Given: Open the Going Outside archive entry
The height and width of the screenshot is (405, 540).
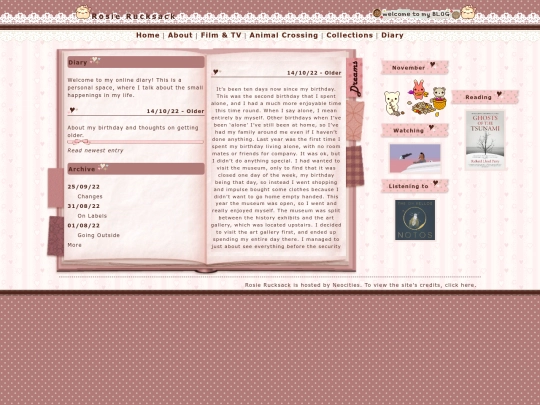Looking at the screenshot, I should (98, 235).
